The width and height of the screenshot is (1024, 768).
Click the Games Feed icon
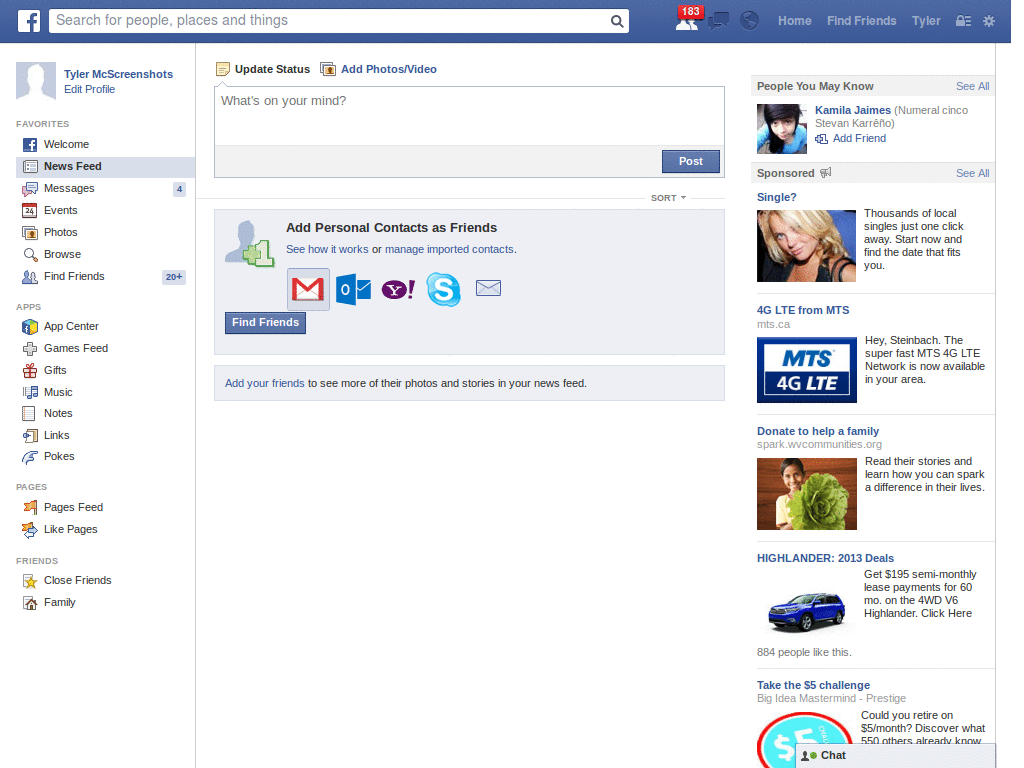pos(30,349)
